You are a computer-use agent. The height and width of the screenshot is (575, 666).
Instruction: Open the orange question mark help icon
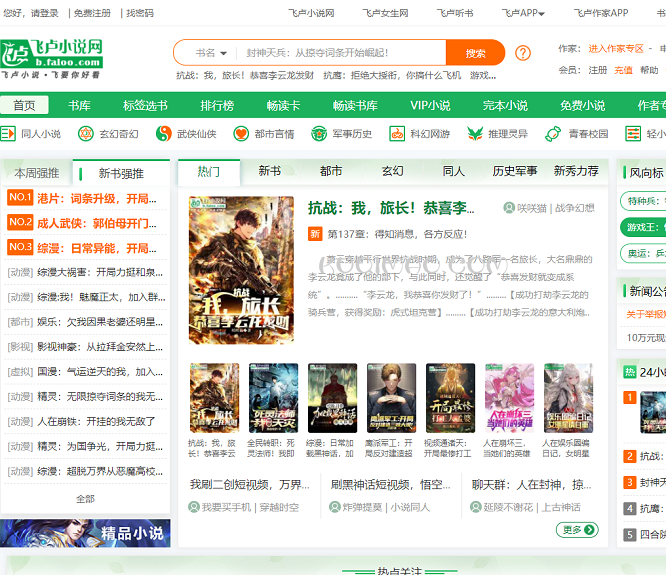(523, 53)
